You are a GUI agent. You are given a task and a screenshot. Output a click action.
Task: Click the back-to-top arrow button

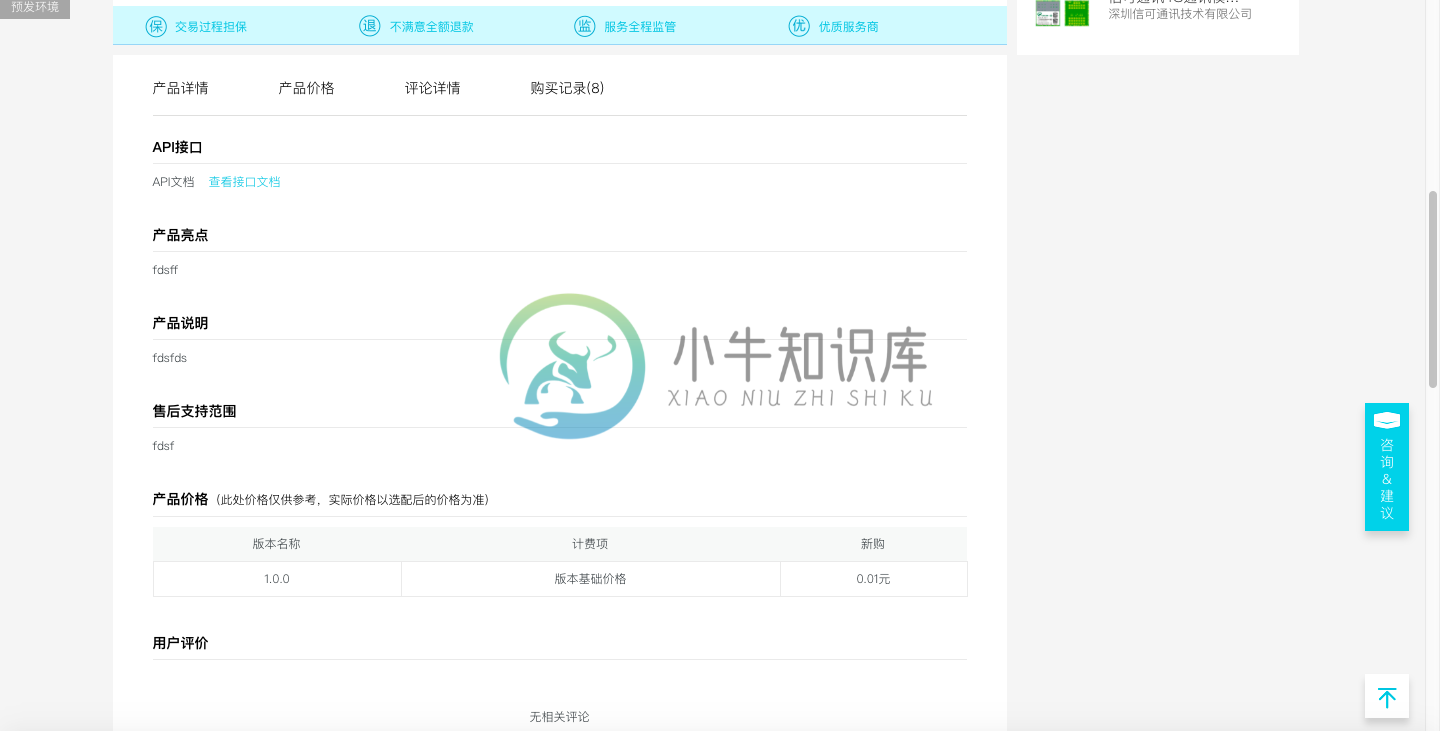(1387, 696)
